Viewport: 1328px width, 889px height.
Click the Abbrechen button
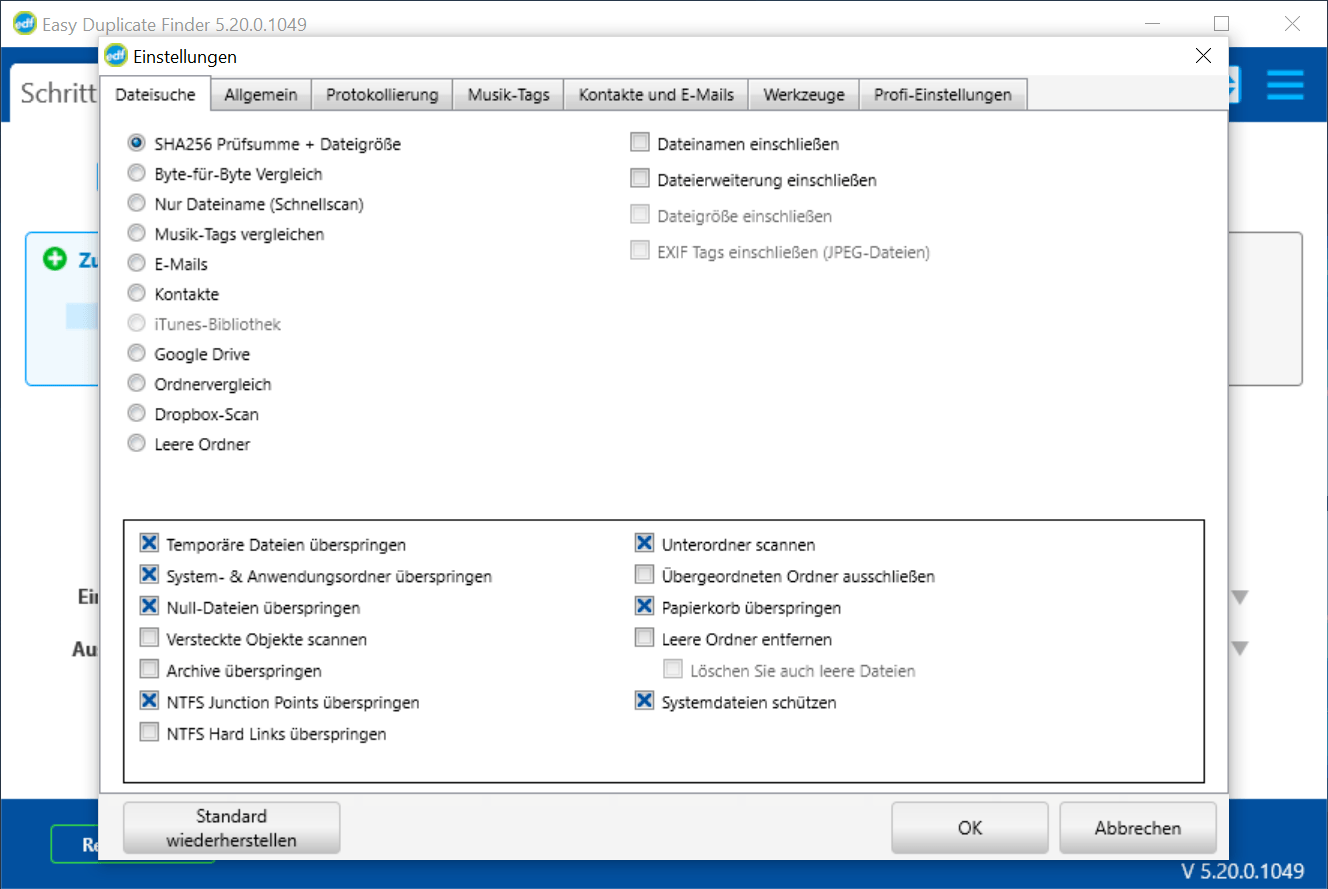(x=1138, y=828)
